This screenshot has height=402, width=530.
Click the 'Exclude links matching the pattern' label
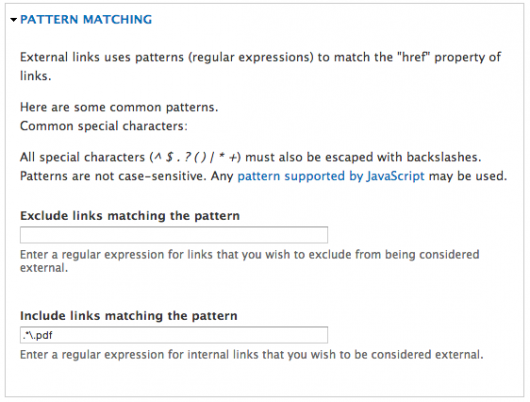130,216
